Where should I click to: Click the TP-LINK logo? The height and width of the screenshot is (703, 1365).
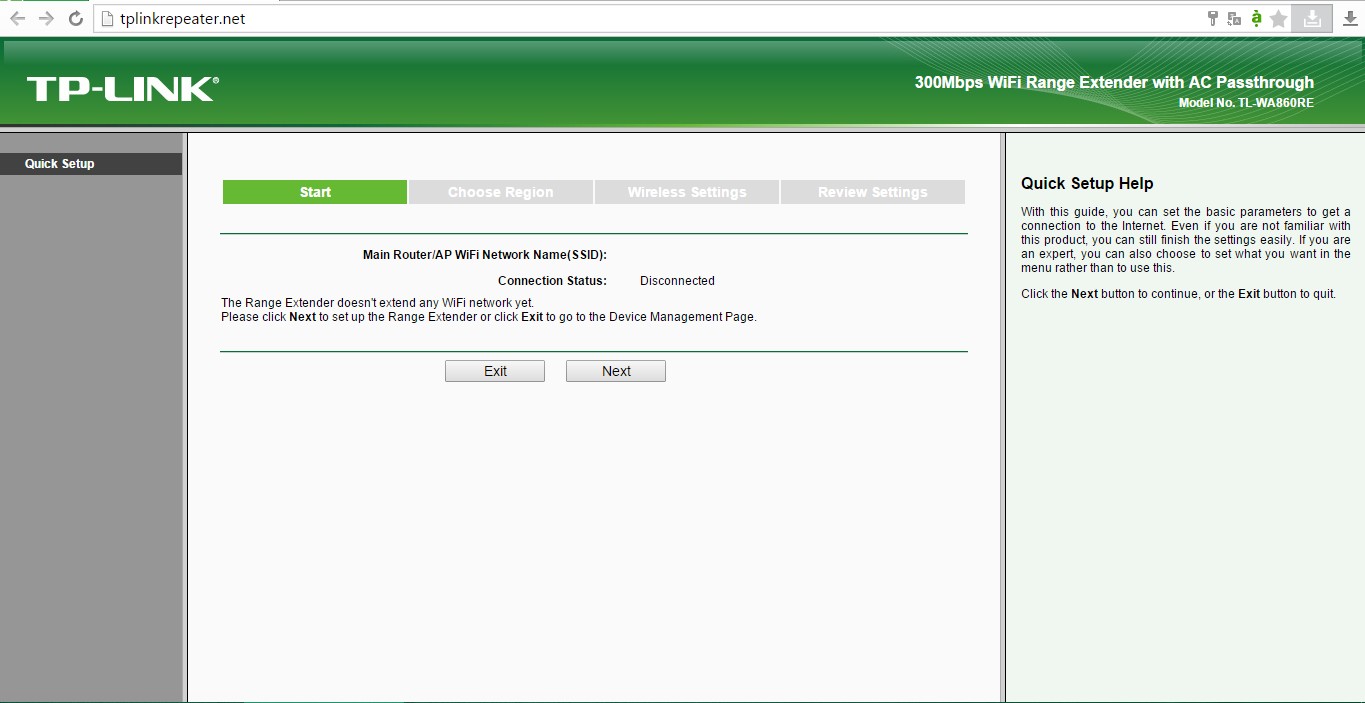[x=122, y=89]
